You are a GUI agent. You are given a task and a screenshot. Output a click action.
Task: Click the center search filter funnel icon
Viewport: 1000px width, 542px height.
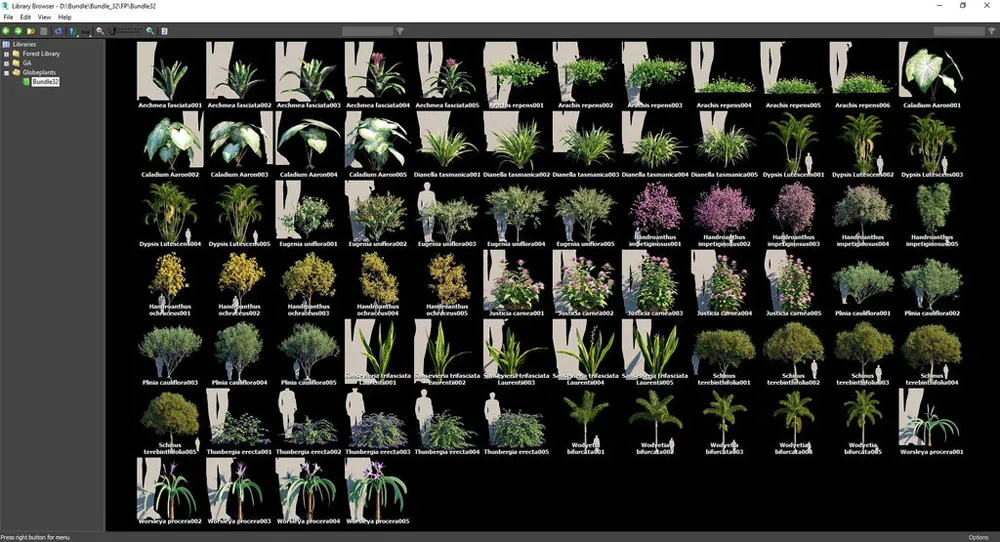pos(400,31)
